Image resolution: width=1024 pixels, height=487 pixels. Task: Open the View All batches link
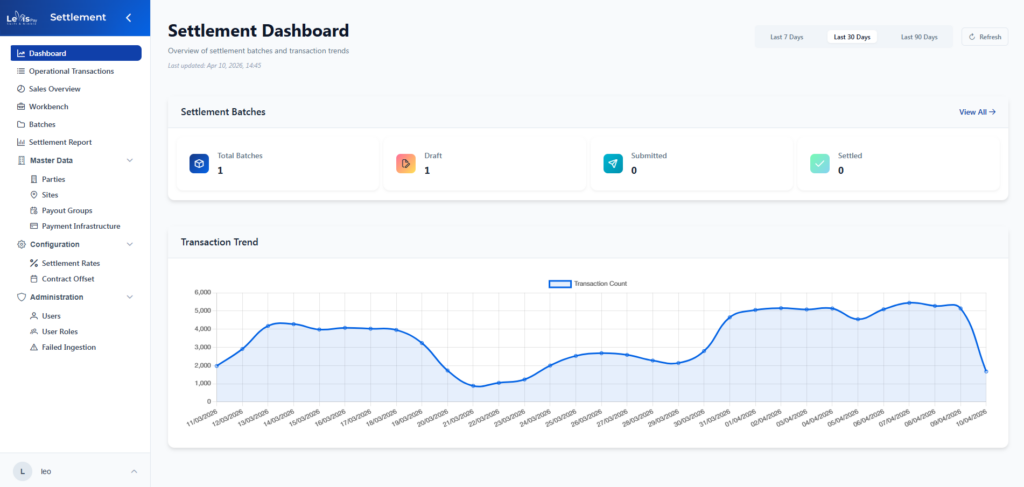point(976,112)
